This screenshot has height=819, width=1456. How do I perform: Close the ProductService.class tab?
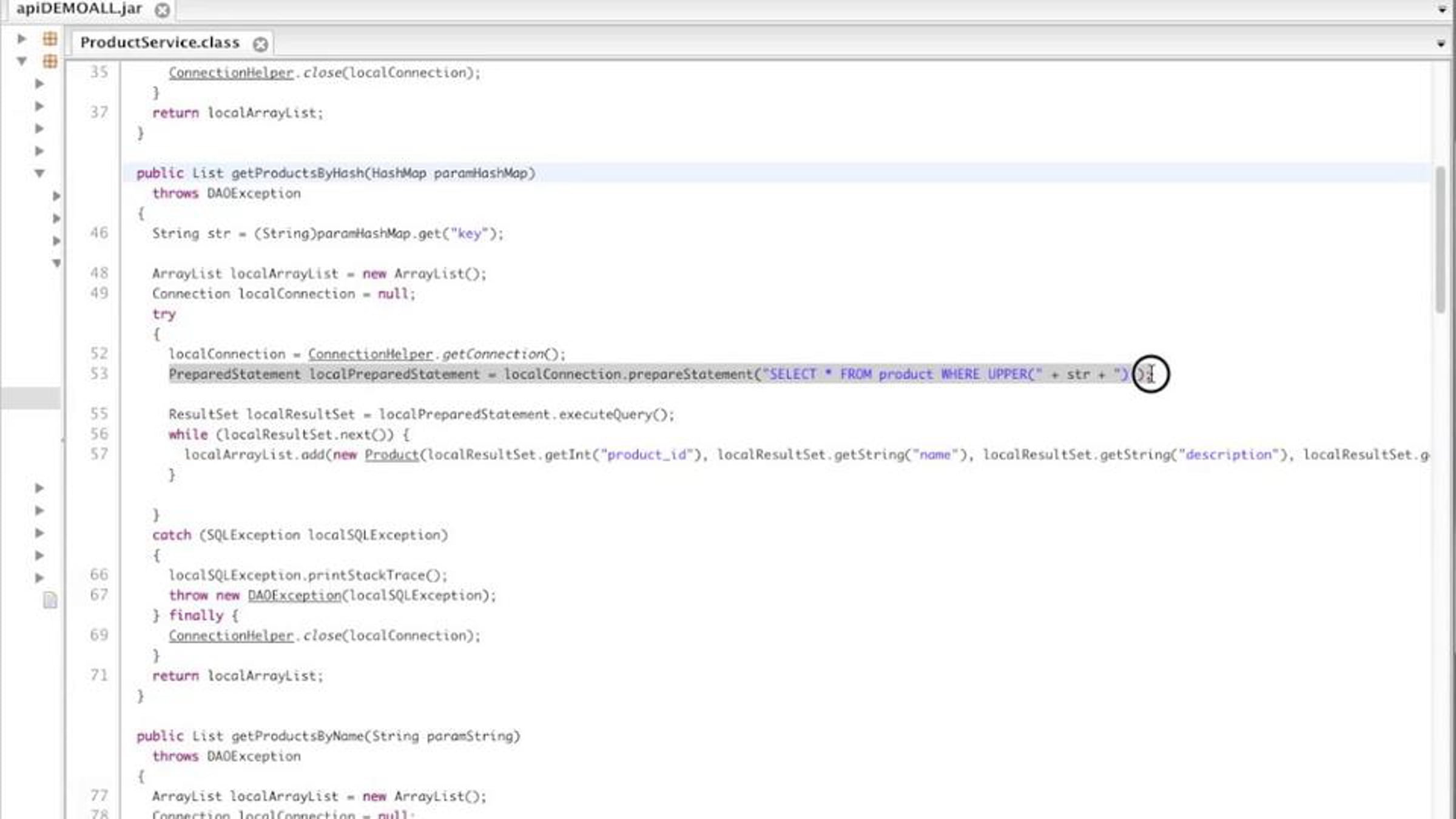pyautogui.click(x=260, y=44)
